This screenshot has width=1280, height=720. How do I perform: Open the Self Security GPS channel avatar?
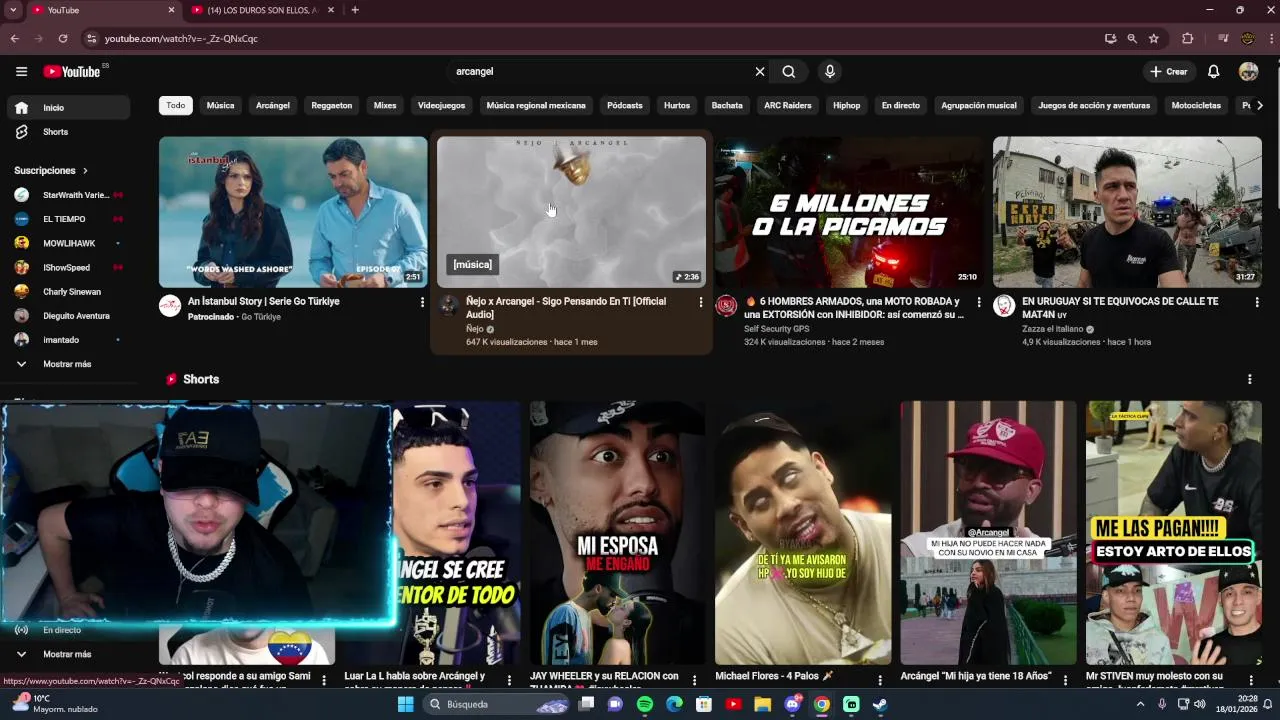[x=726, y=306]
